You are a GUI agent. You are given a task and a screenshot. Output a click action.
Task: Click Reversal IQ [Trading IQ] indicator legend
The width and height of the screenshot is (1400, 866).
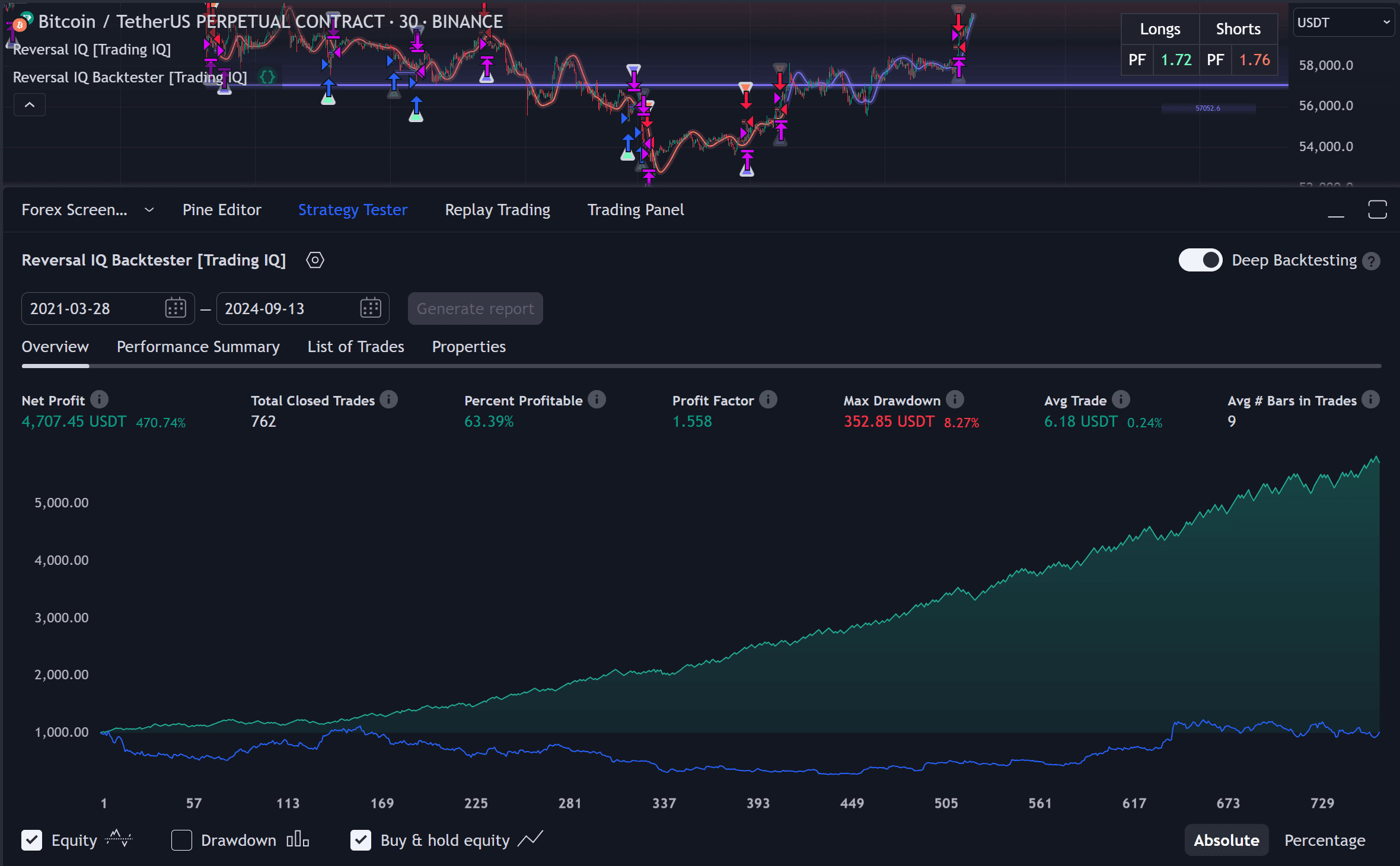click(92, 49)
